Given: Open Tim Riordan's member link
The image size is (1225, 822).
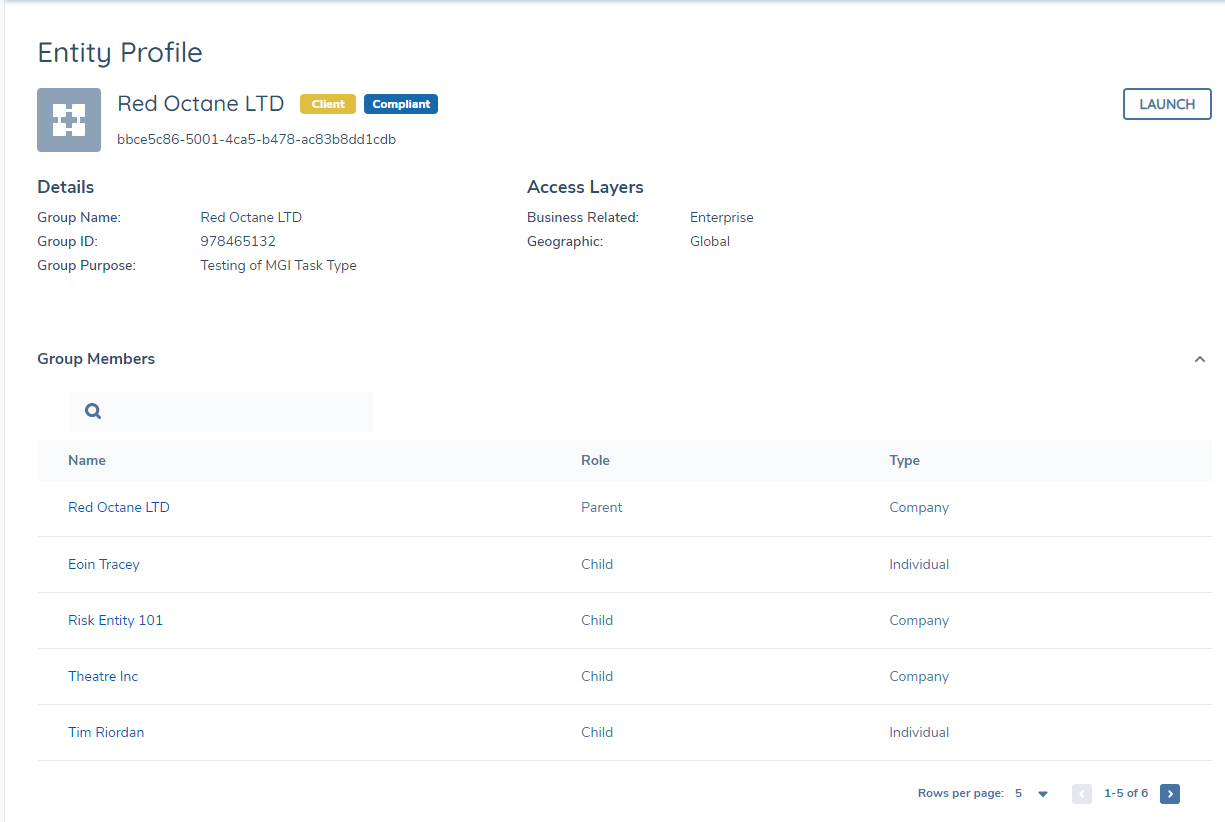Looking at the screenshot, I should [106, 732].
